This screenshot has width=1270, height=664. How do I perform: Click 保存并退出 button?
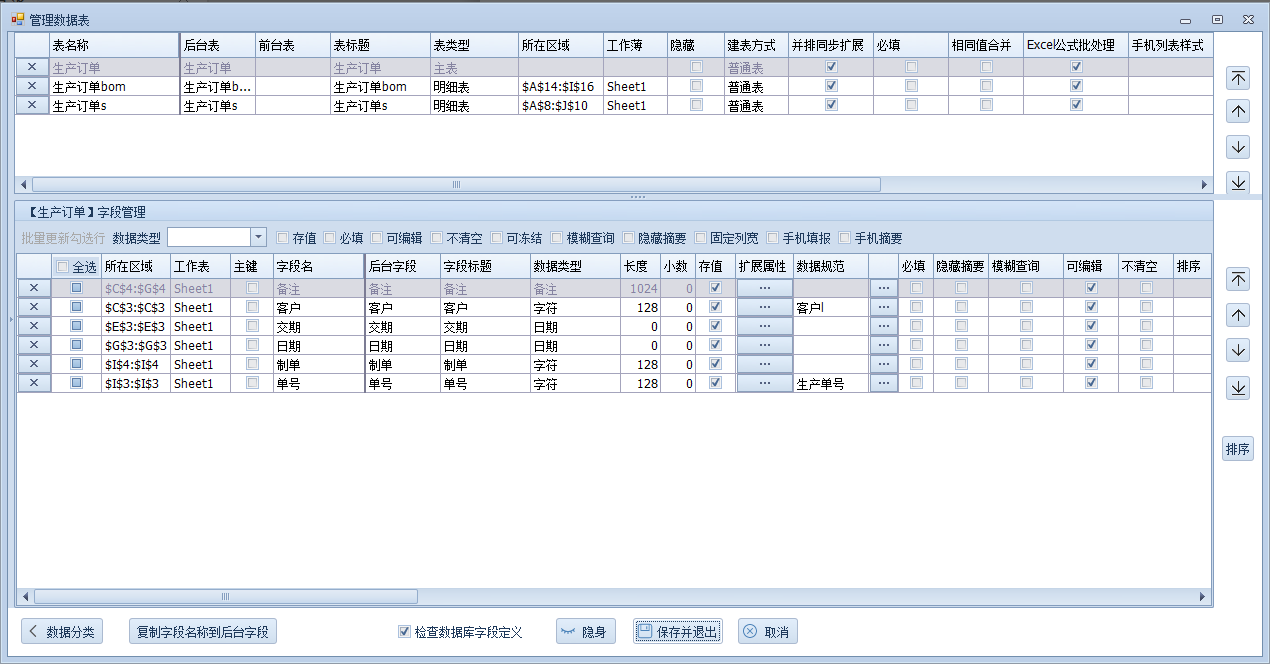(x=677, y=632)
